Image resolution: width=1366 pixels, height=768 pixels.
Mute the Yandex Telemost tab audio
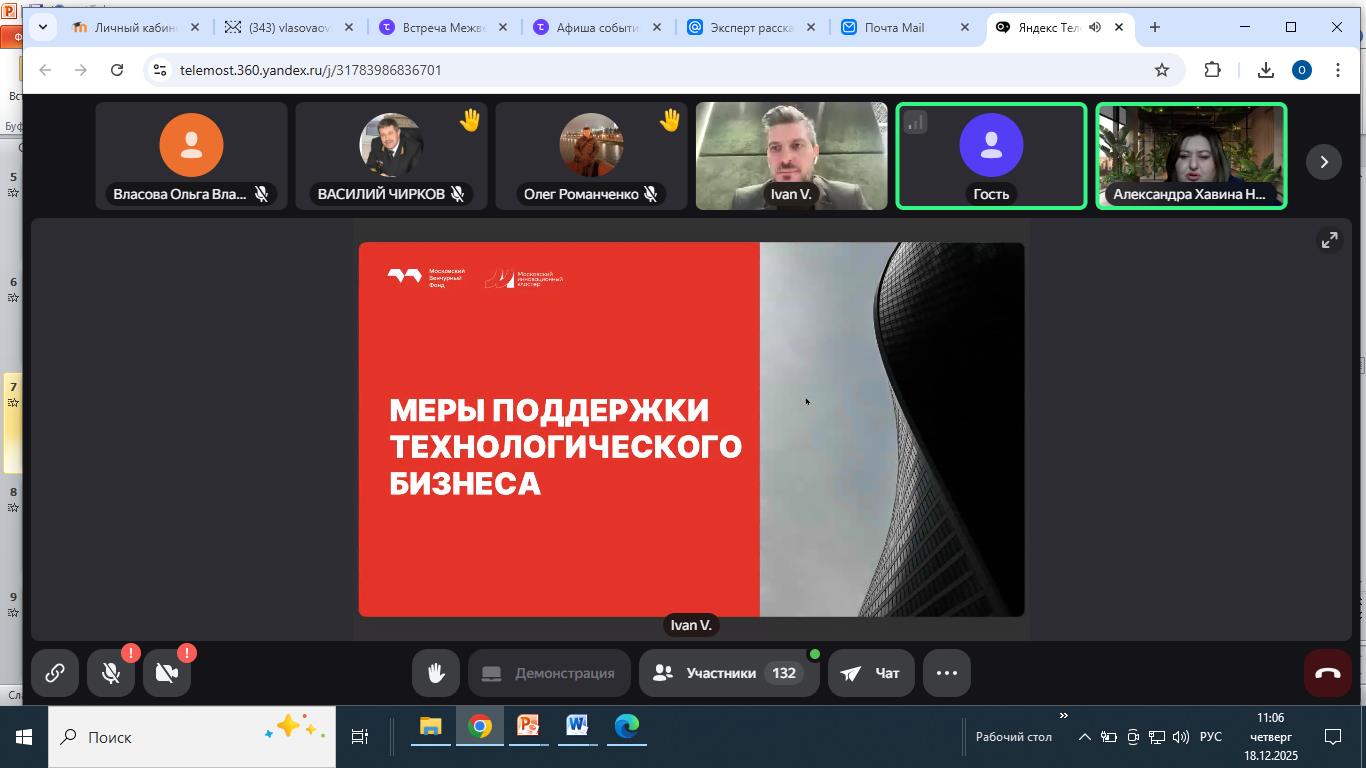click(1095, 27)
